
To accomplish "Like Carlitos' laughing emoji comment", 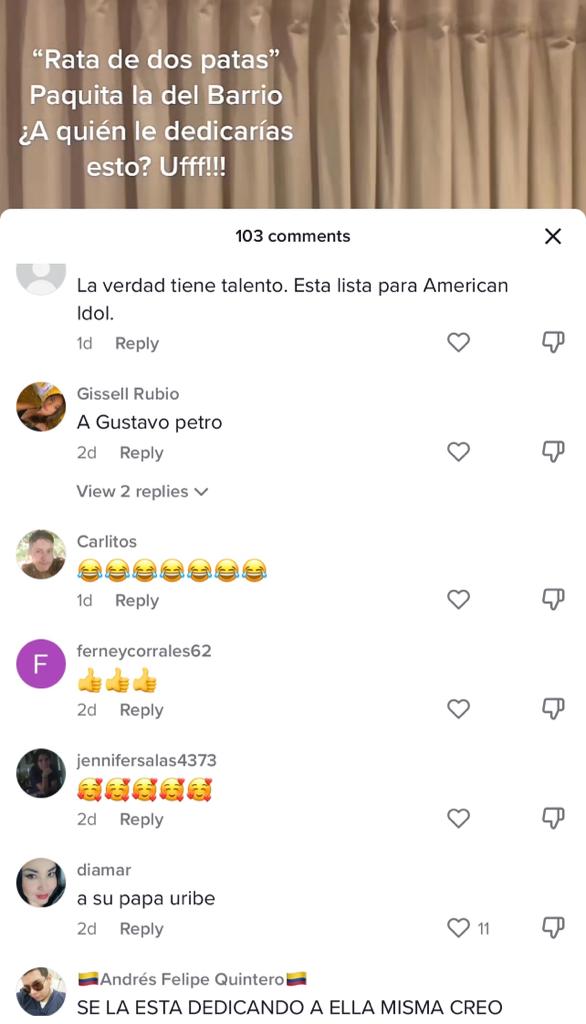I will pos(459,600).
